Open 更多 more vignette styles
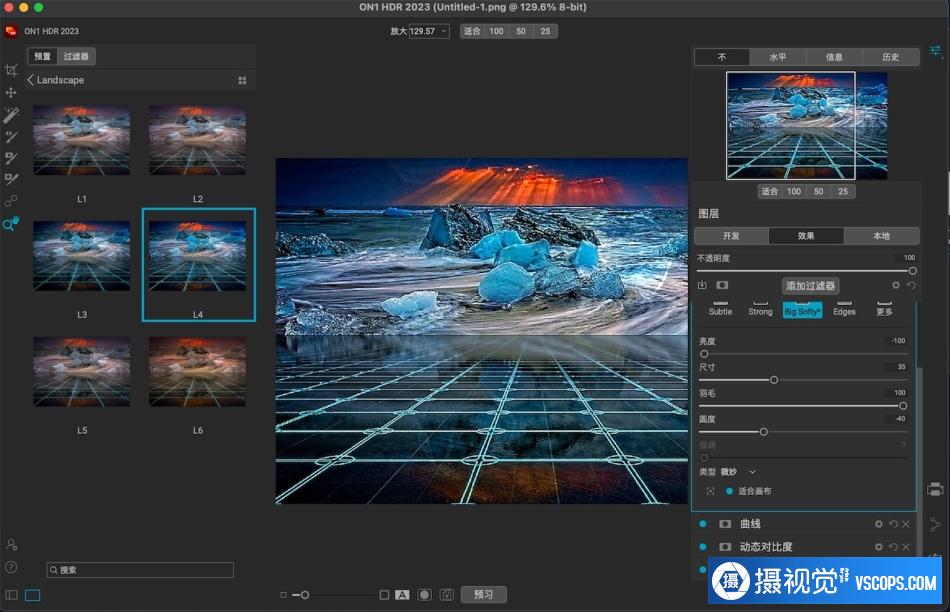This screenshot has width=950, height=612. (x=885, y=309)
